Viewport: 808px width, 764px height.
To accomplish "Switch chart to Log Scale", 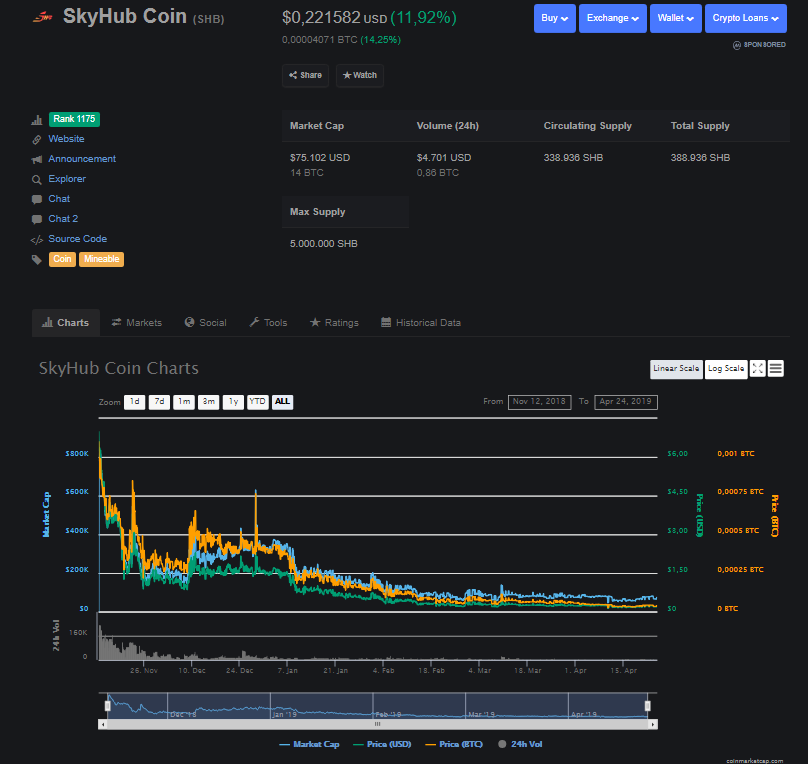I will pyautogui.click(x=726, y=369).
